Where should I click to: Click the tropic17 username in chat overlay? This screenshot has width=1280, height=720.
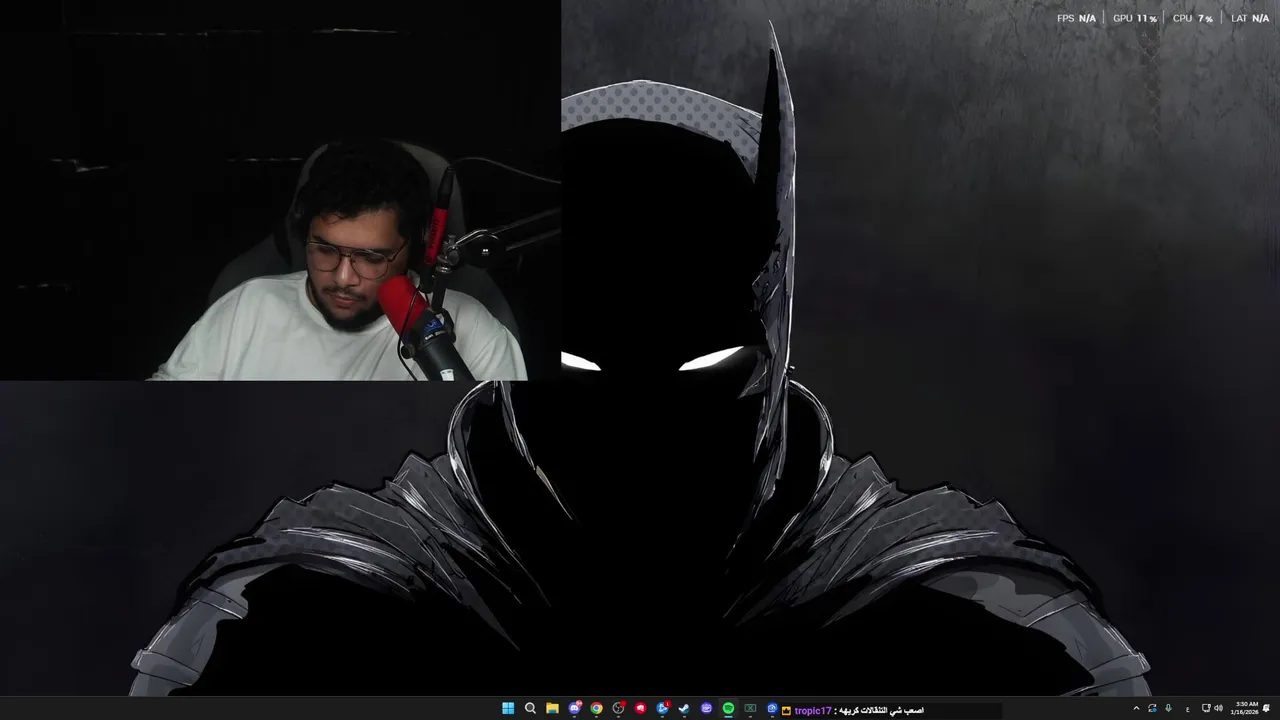point(813,711)
